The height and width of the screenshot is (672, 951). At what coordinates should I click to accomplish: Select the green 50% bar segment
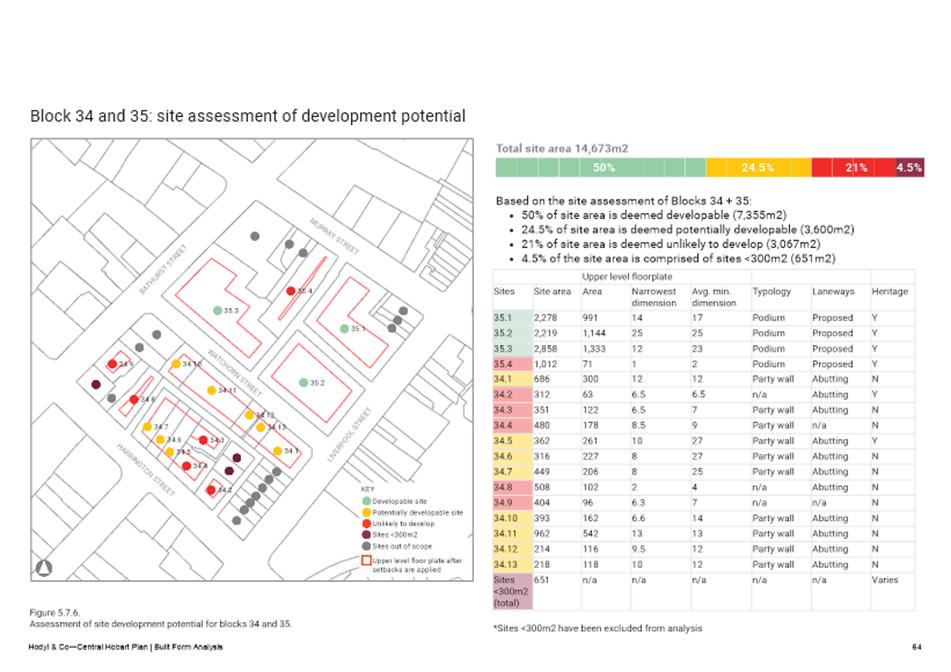[600, 167]
